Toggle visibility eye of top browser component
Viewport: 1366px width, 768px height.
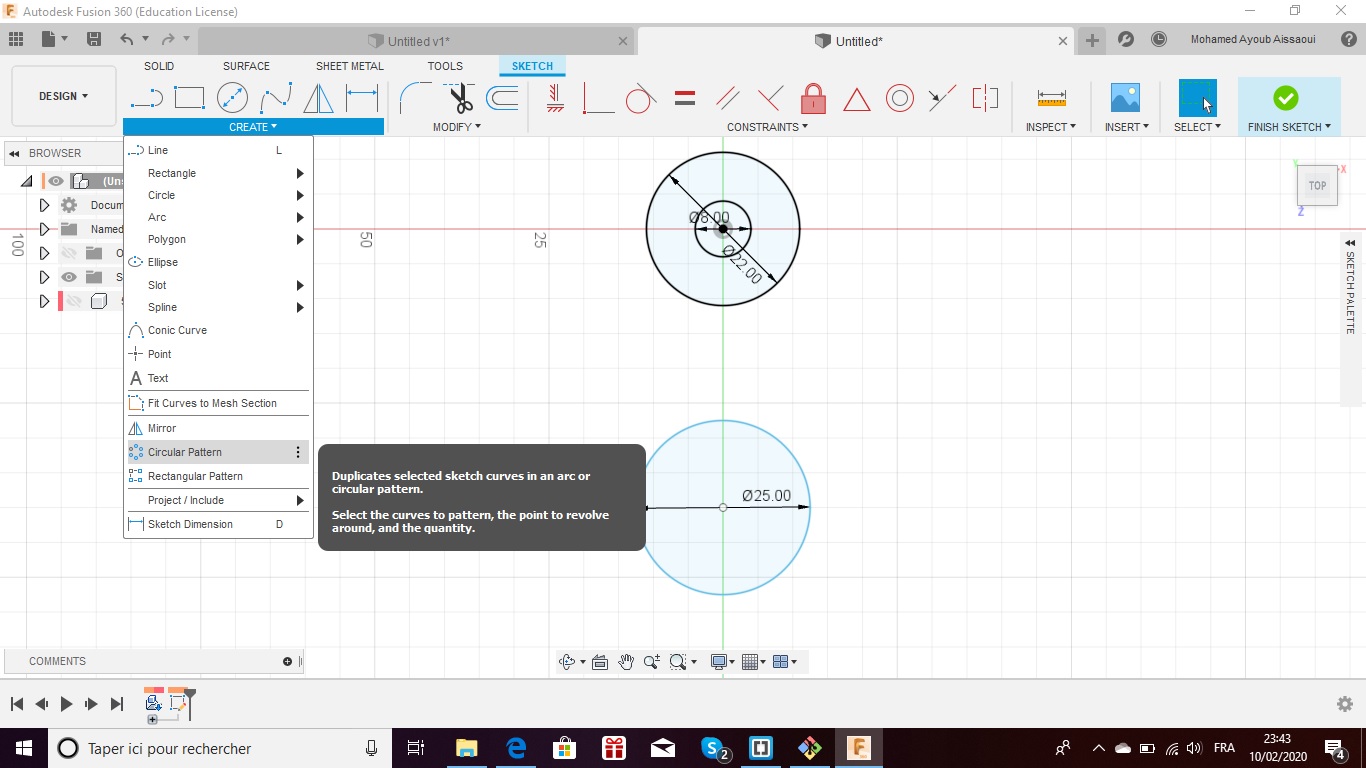tap(56, 181)
